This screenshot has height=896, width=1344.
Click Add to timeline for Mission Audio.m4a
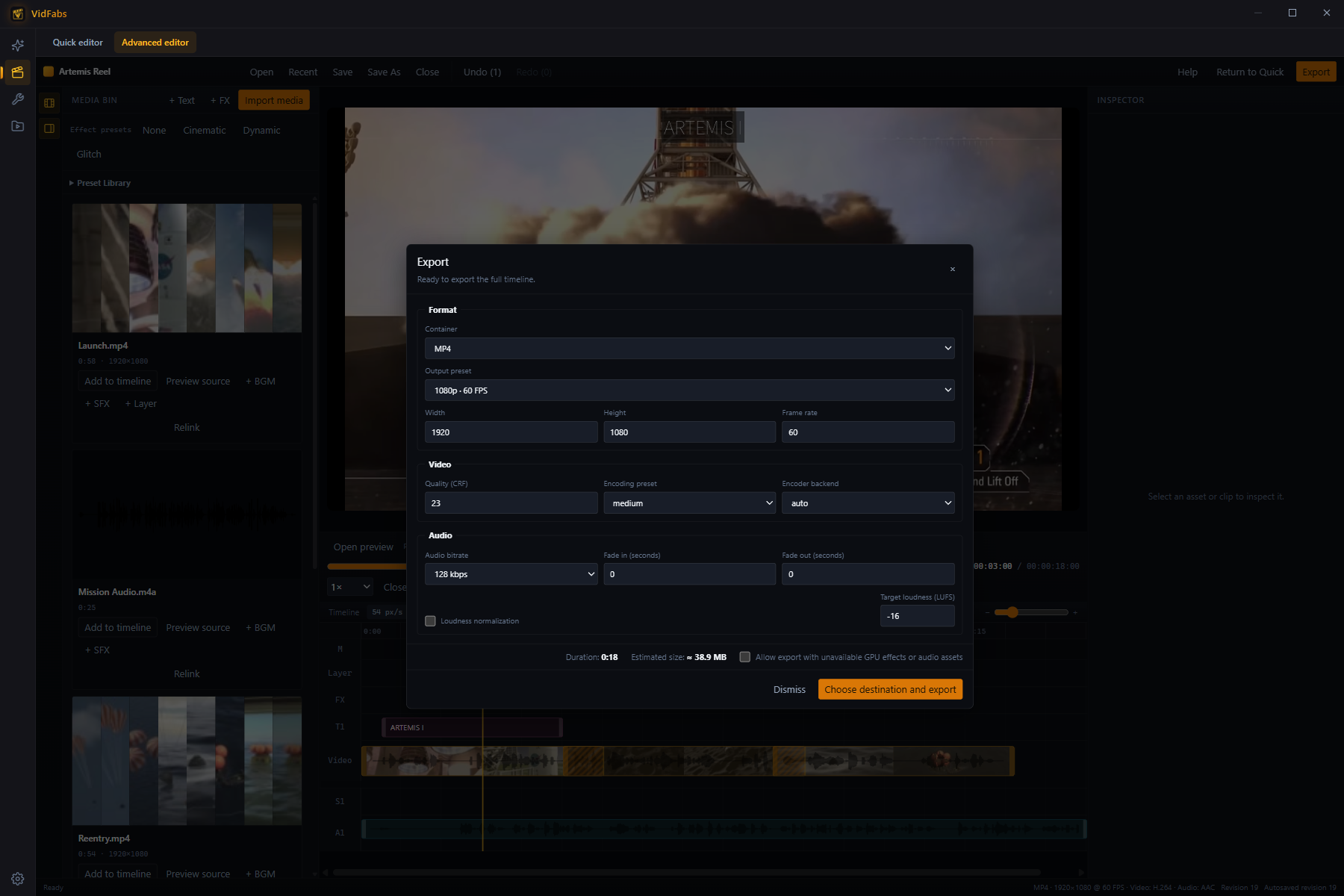pyautogui.click(x=118, y=628)
